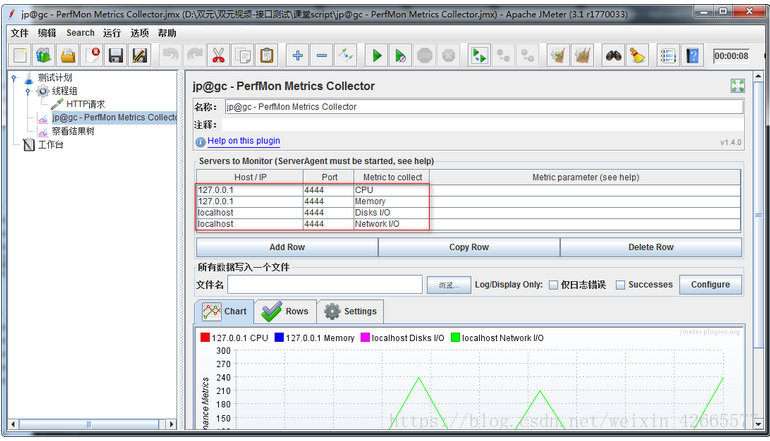Click the Paste clipboard icon
Image resolution: width=770 pixels, height=441 pixels.
[267, 55]
